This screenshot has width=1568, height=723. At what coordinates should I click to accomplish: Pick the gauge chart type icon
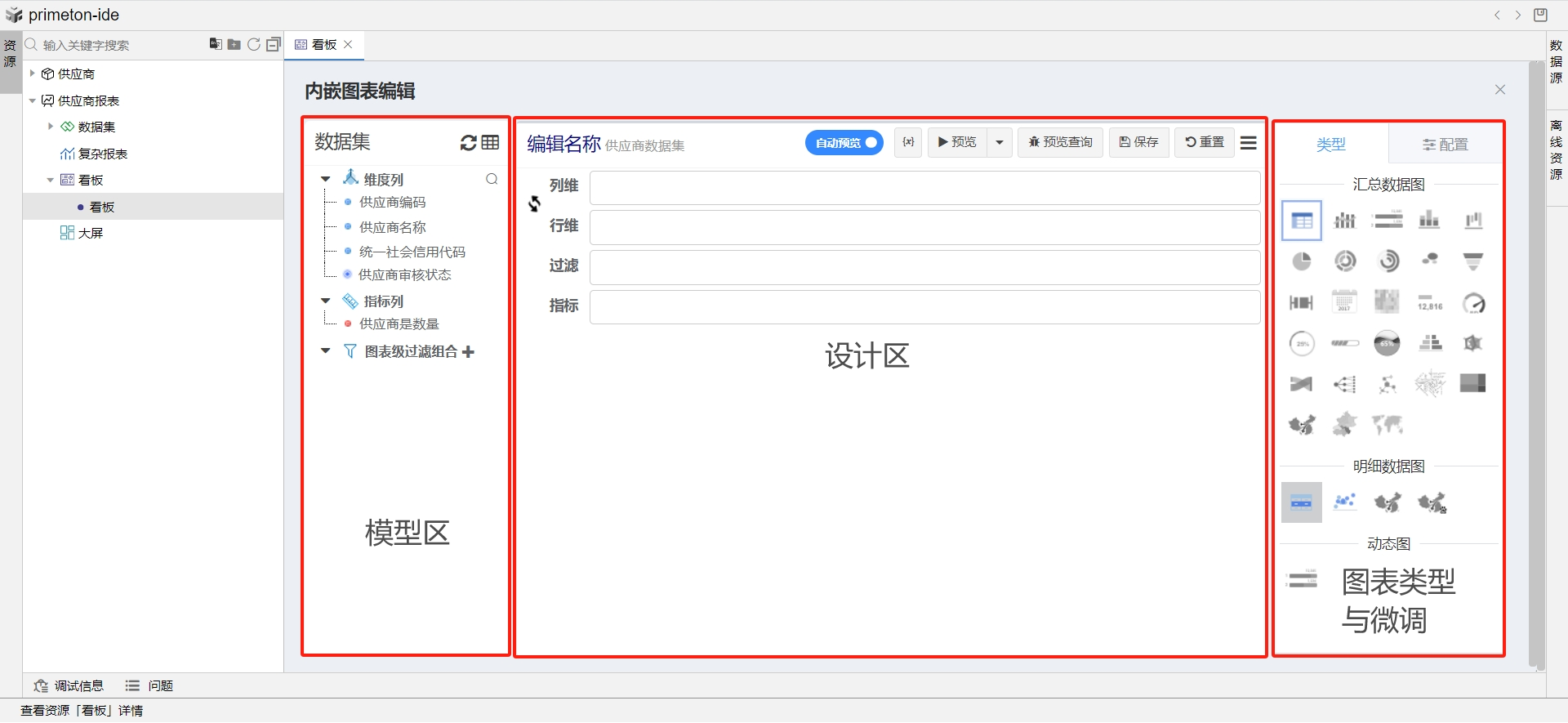[1473, 303]
